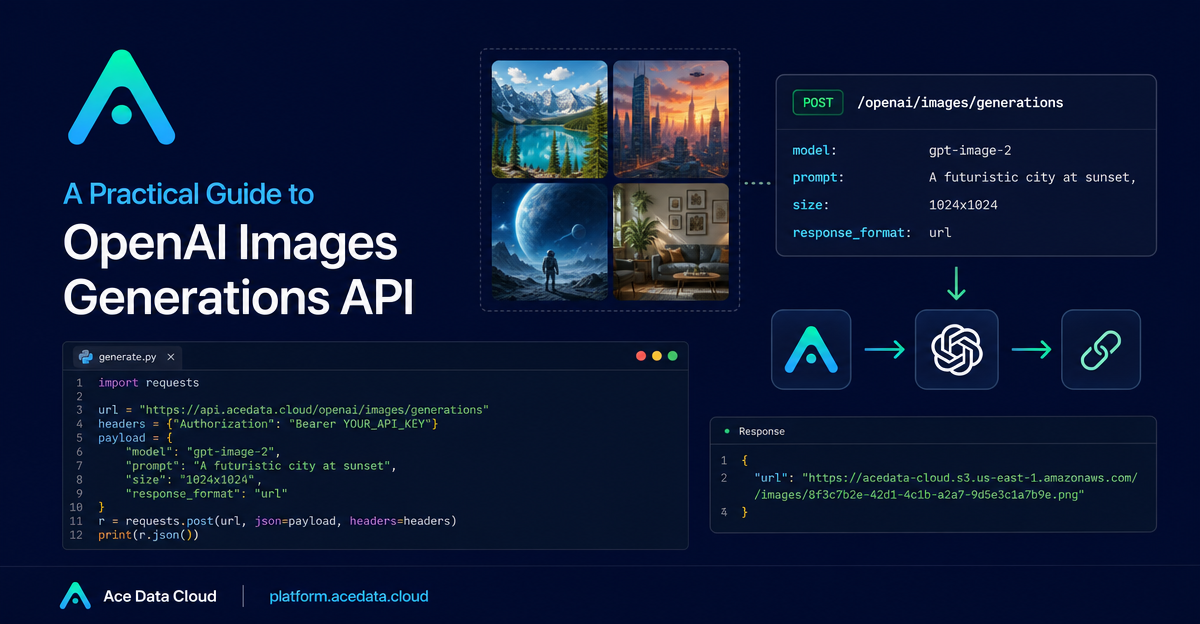
Task: Open the mountain lake thumbnail
Action: [x=550, y=120]
